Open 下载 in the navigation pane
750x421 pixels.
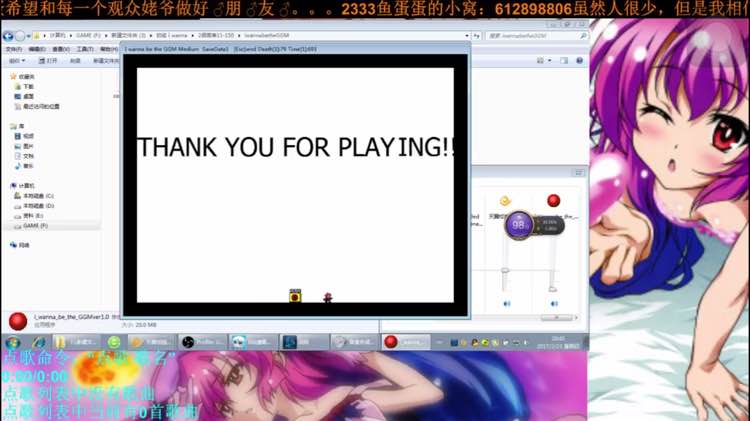[24, 87]
